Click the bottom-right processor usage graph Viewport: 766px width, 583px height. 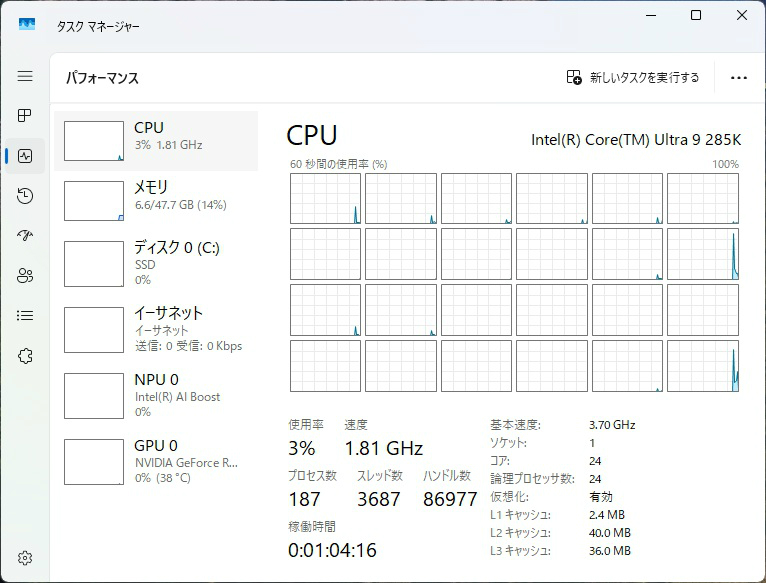click(702, 366)
